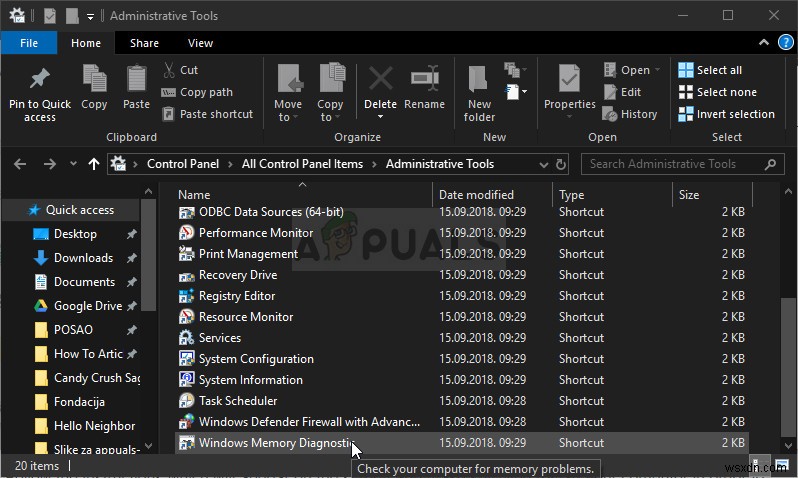Click the Print Management icon
Image resolution: width=798 pixels, height=478 pixels.
coord(186,254)
